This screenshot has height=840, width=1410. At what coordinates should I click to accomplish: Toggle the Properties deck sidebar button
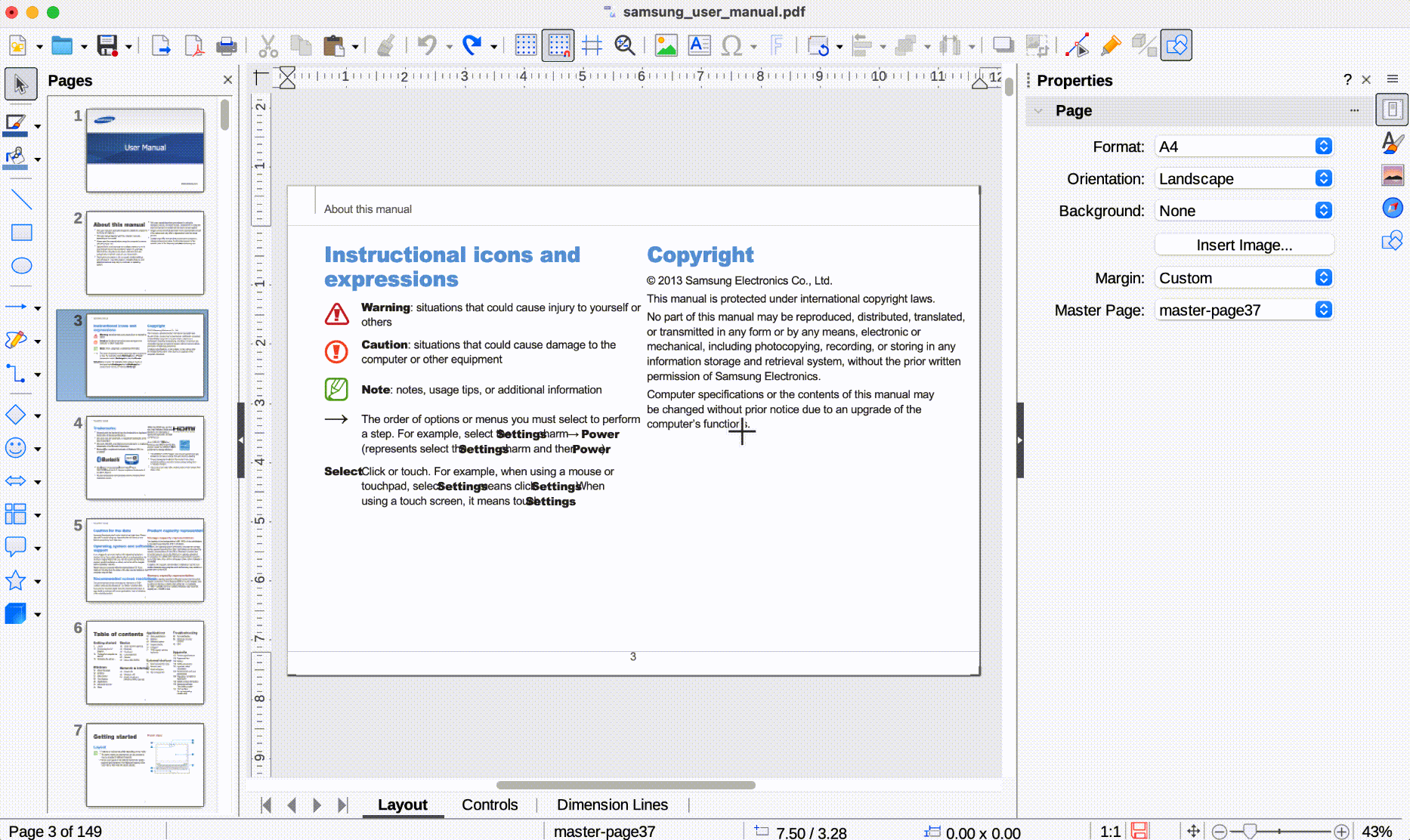[x=1392, y=110]
